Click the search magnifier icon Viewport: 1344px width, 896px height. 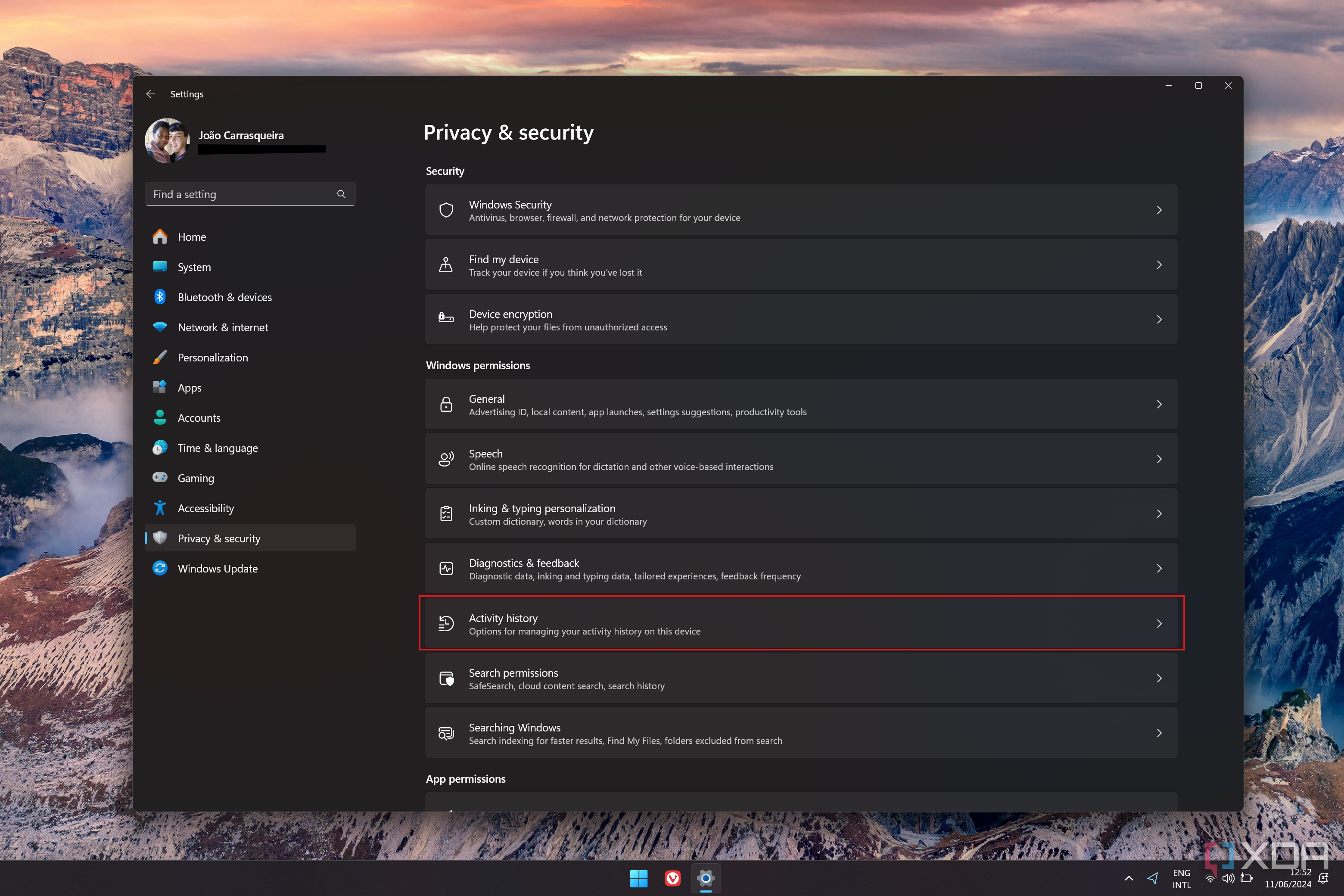tap(341, 194)
